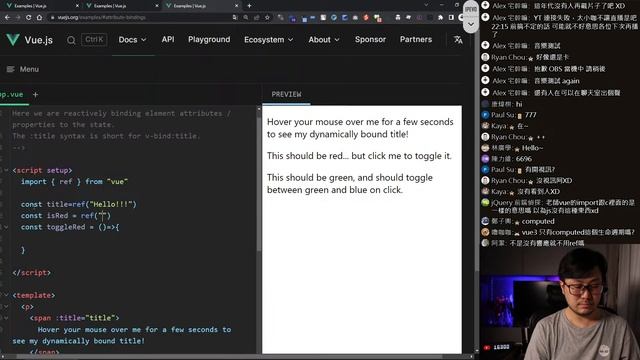Click the YouTube subscriber count badge
The width and height of the screenshot is (640, 360).
[x=497, y=347]
